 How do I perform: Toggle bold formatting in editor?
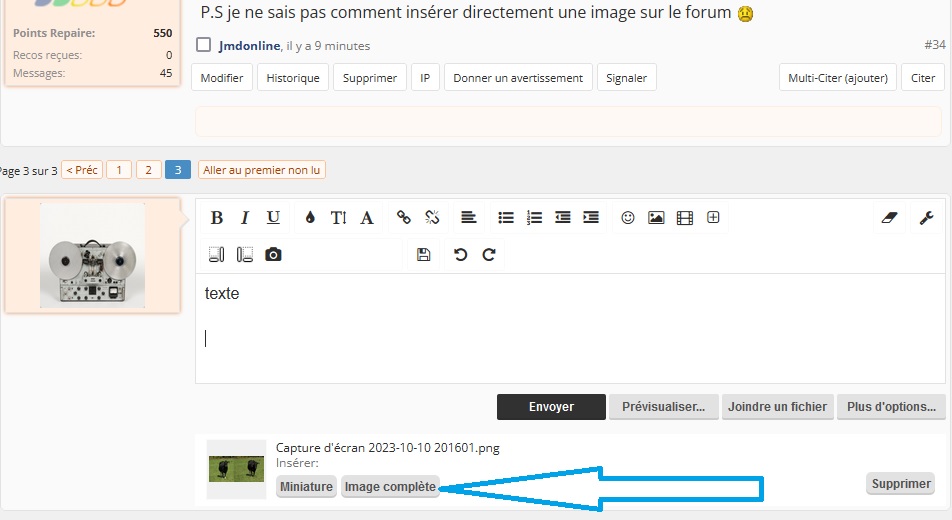click(x=217, y=217)
